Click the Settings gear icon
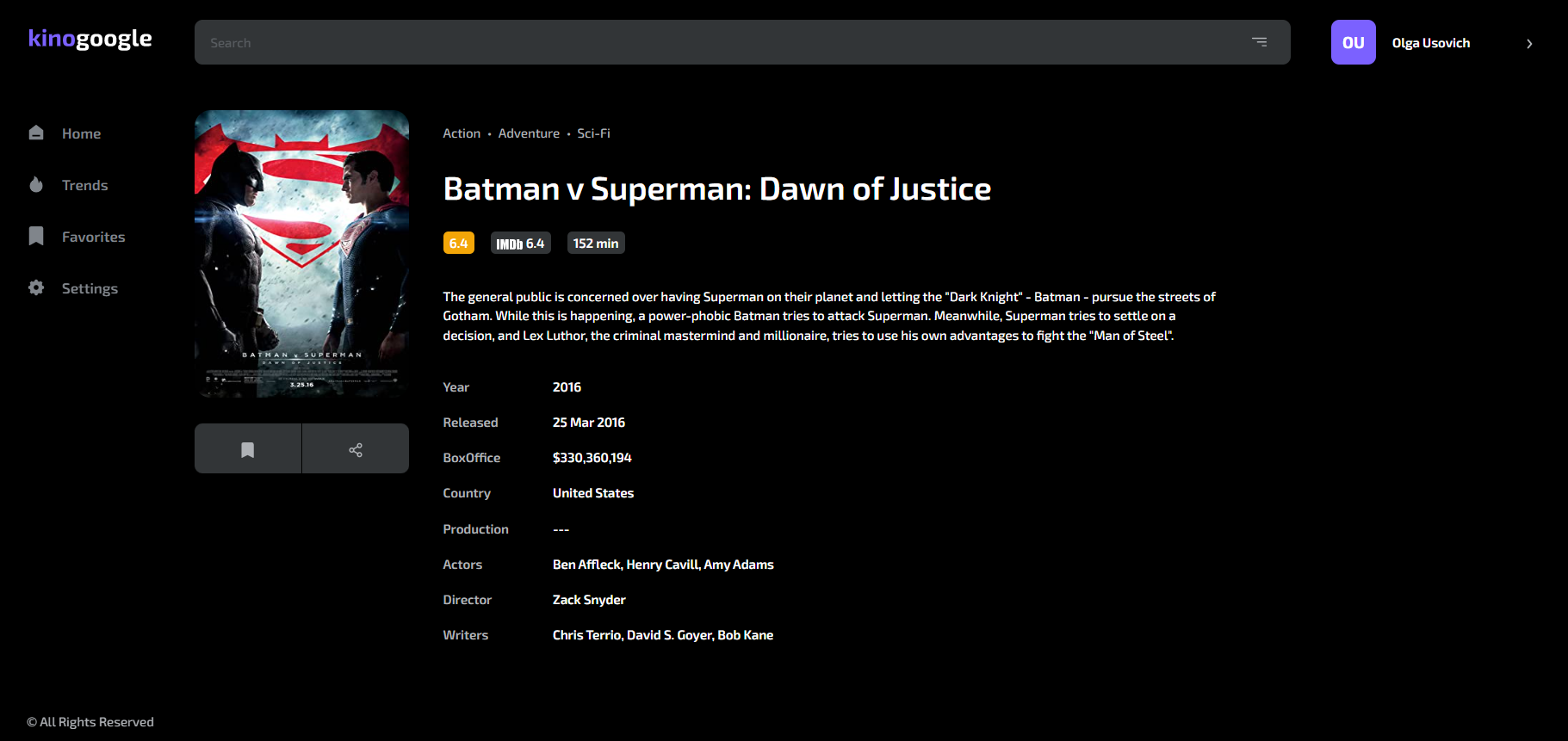 tap(36, 287)
